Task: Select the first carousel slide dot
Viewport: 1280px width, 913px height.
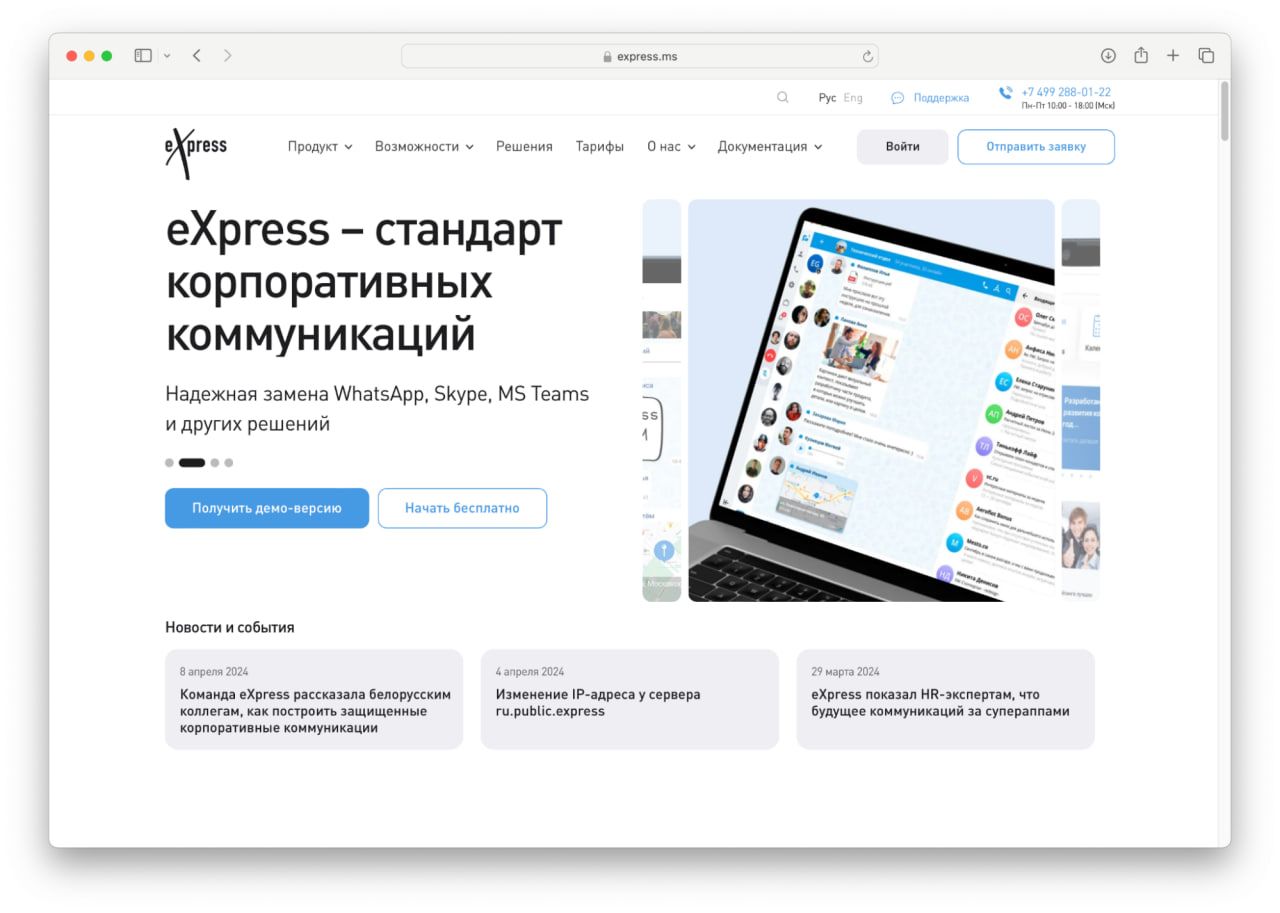Action: pyautogui.click(x=169, y=463)
